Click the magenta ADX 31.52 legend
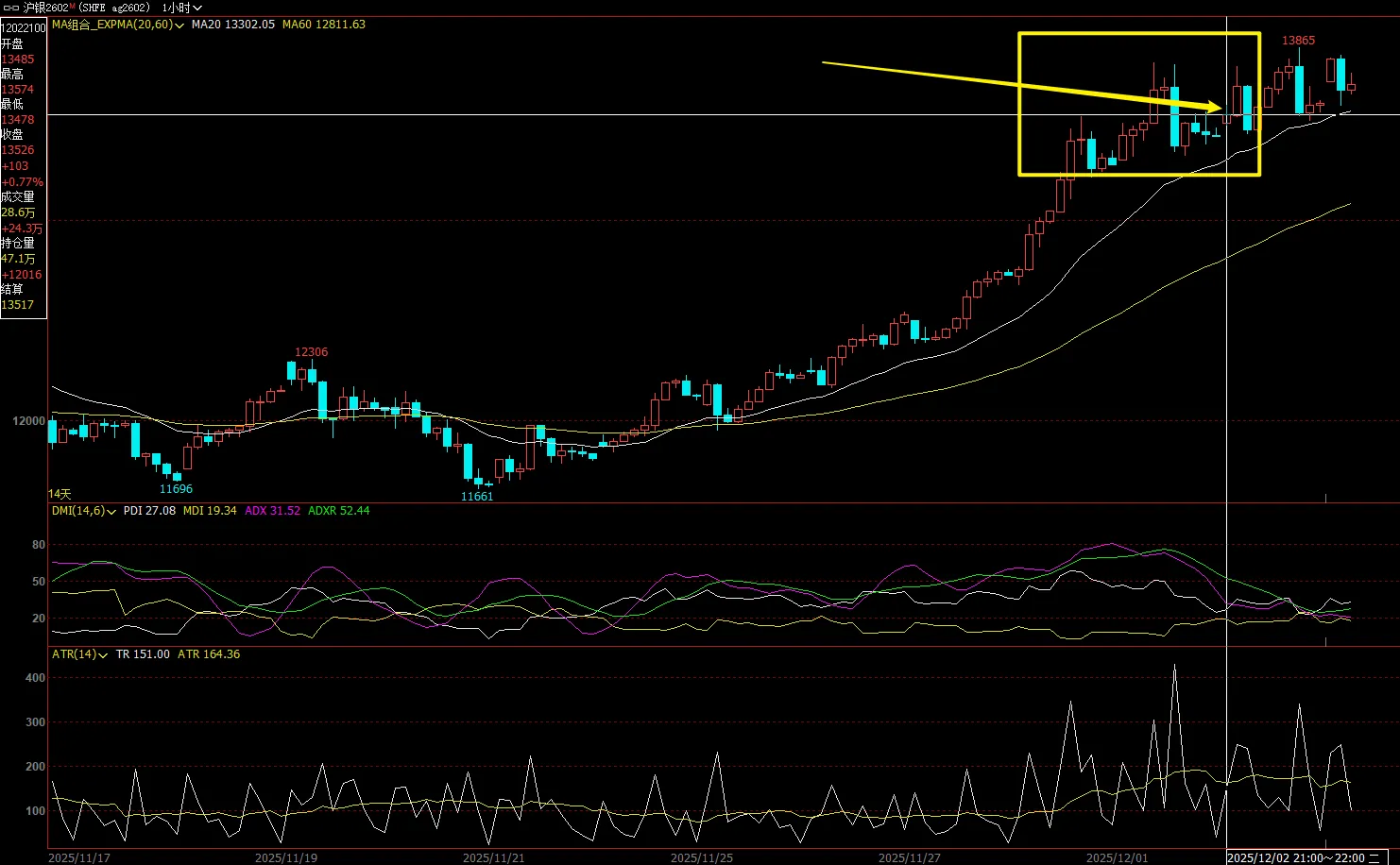Viewport: 1400px width, 865px height. (272, 511)
